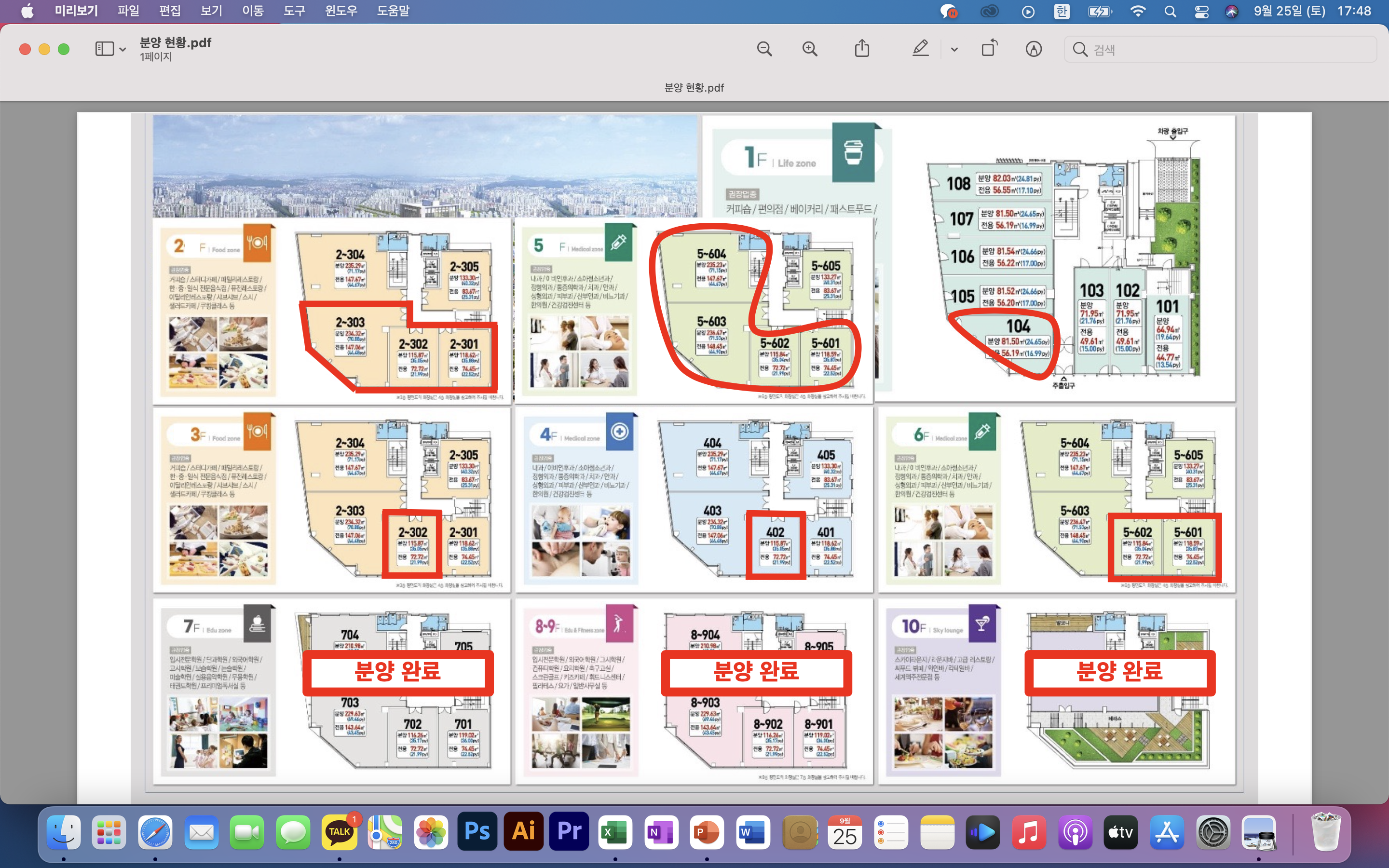1389x868 pixels.
Task: Expand the sidebar view options chevron
Action: [x=123, y=49]
